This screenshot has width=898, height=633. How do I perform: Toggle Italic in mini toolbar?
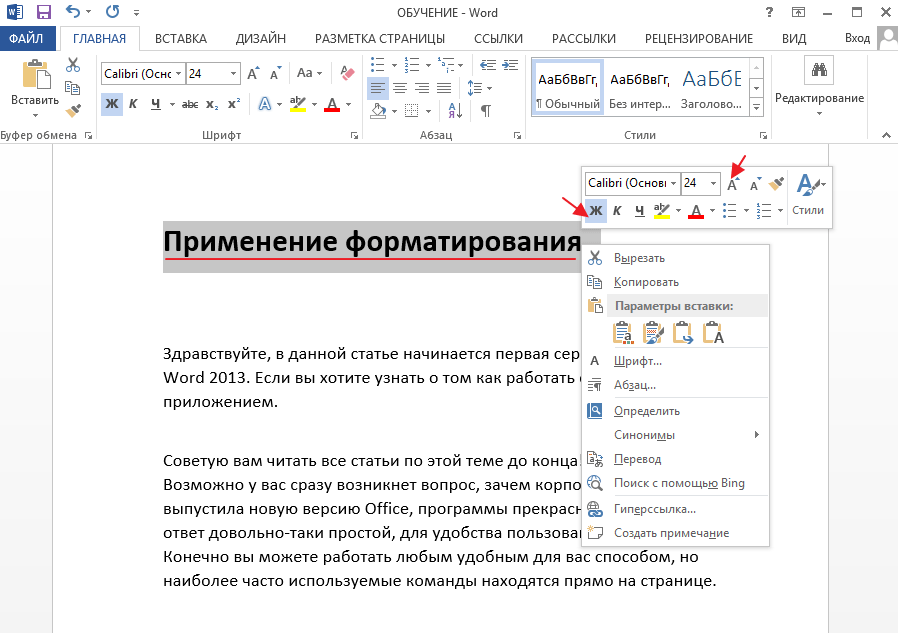pyautogui.click(x=617, y=210)
